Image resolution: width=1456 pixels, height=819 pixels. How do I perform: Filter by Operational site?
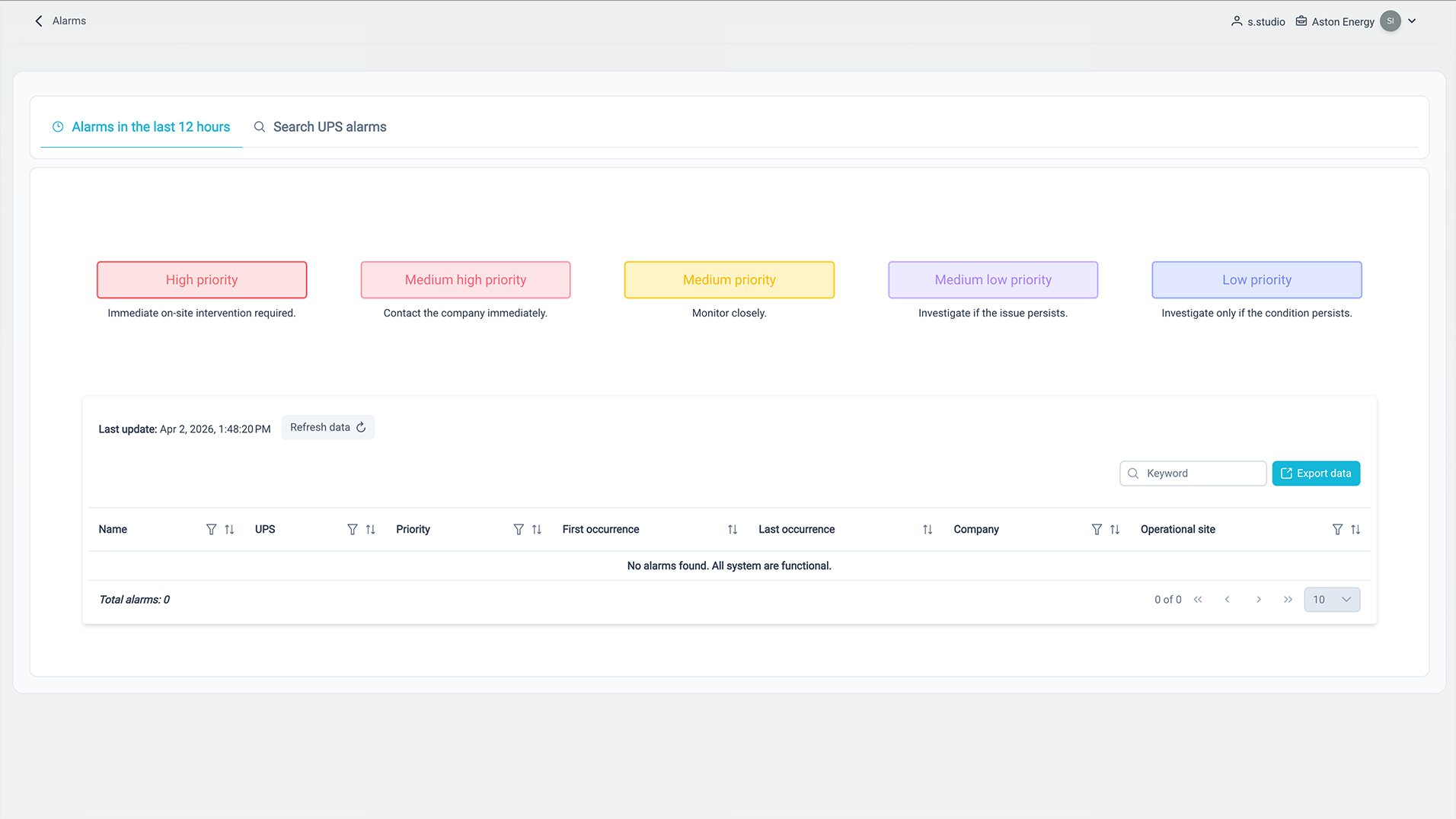point(1337,530)
